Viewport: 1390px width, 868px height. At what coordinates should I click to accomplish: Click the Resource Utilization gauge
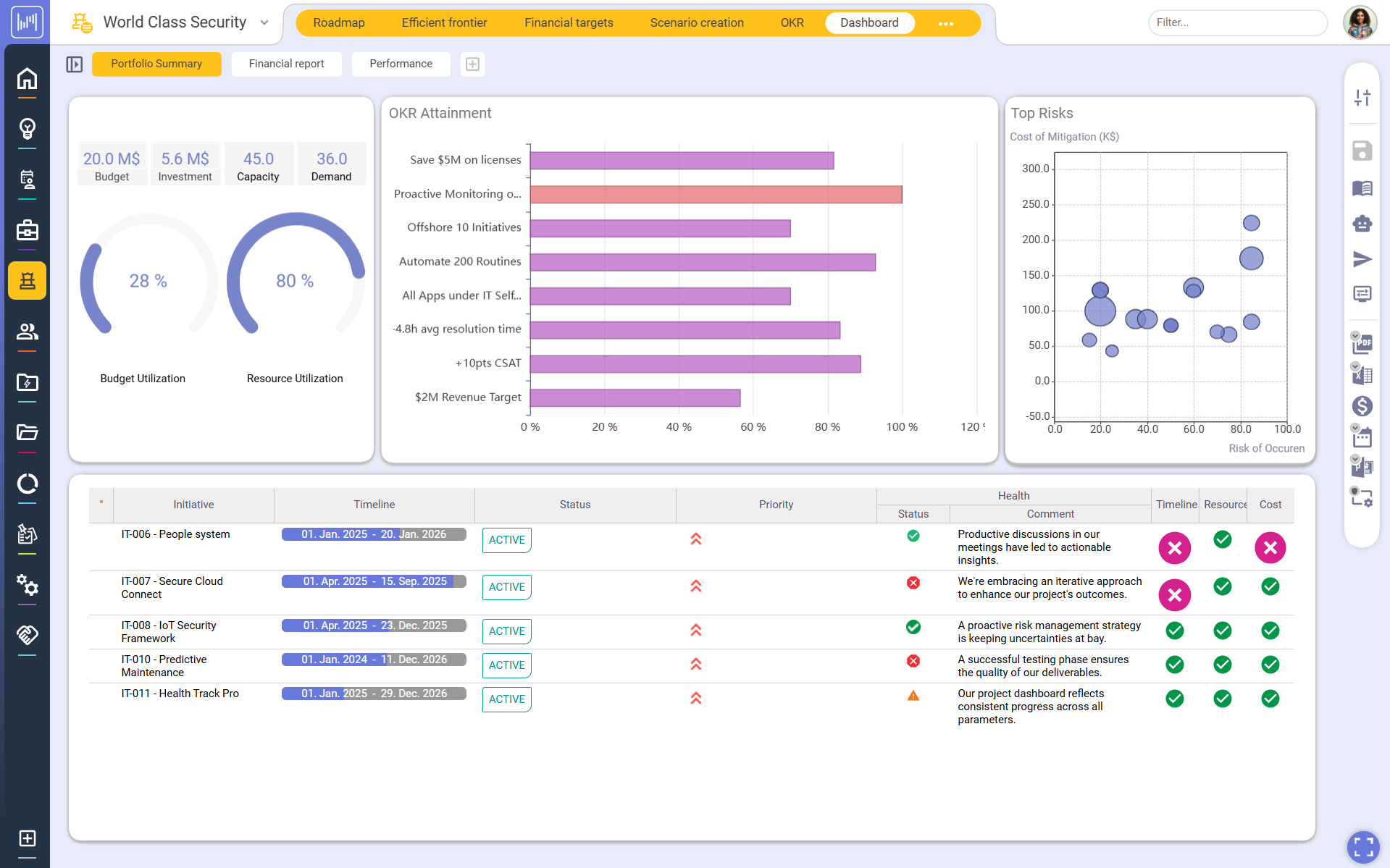point(295,281)
